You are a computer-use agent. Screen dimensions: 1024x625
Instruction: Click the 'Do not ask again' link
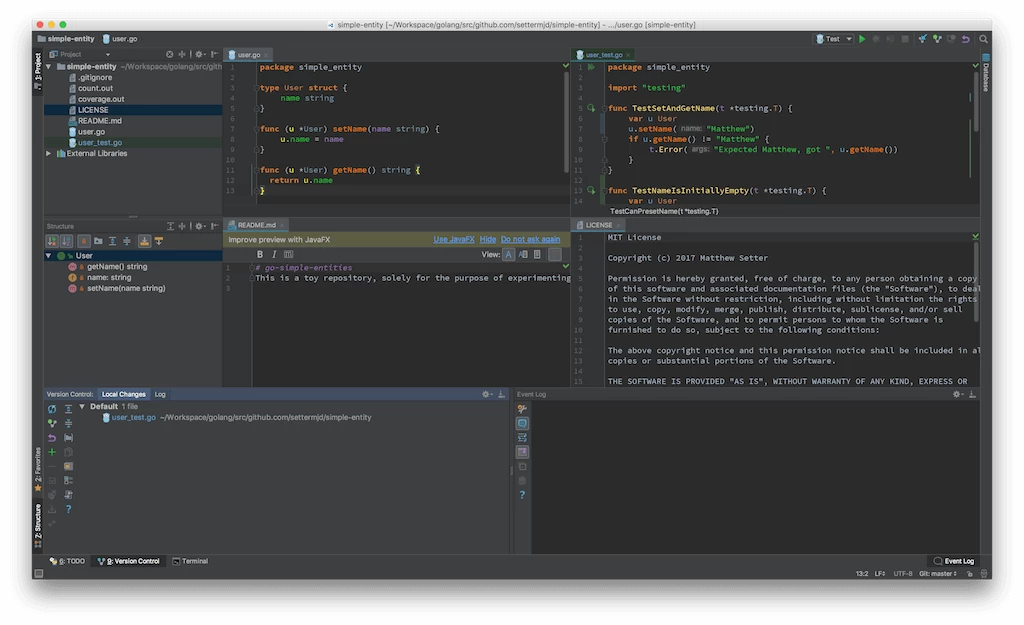point(530,240)
